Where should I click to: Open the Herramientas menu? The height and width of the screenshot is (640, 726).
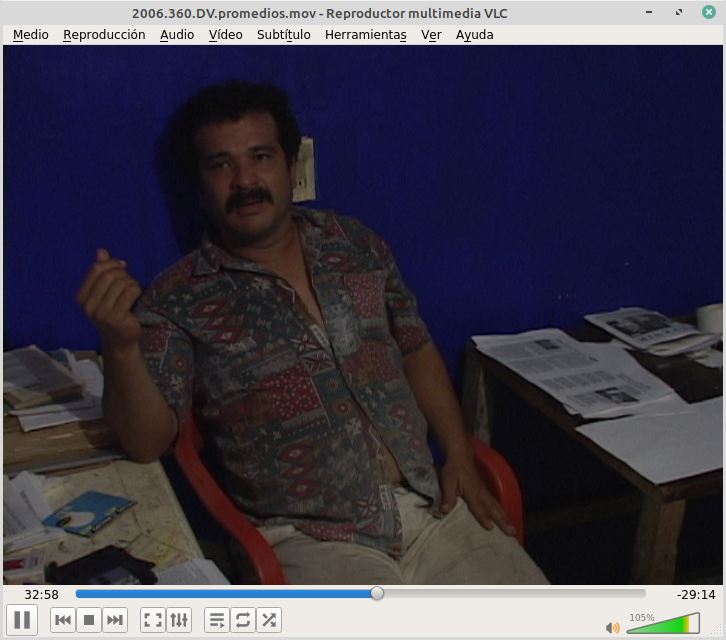[366, 35]
